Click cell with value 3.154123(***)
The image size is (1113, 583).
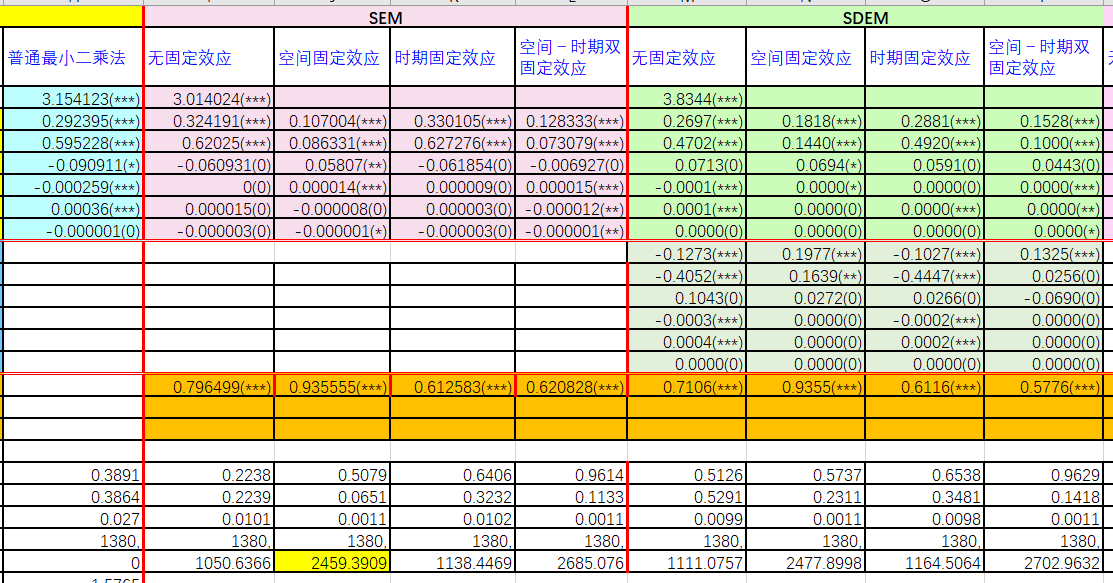click(x=72, y=99)
